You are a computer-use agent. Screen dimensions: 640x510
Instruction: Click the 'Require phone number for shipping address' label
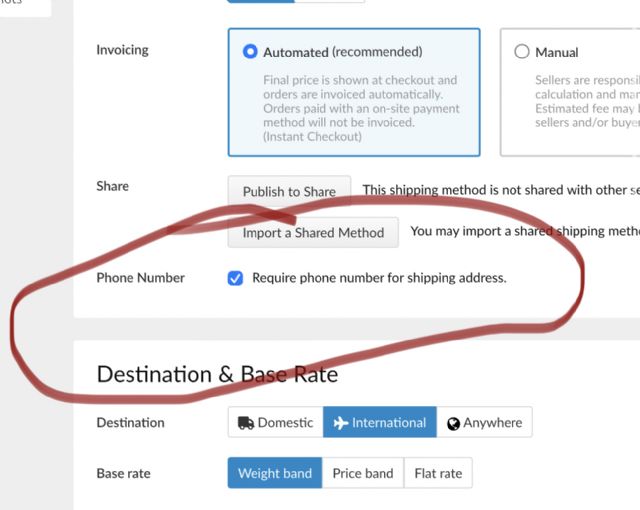point(379,278)
